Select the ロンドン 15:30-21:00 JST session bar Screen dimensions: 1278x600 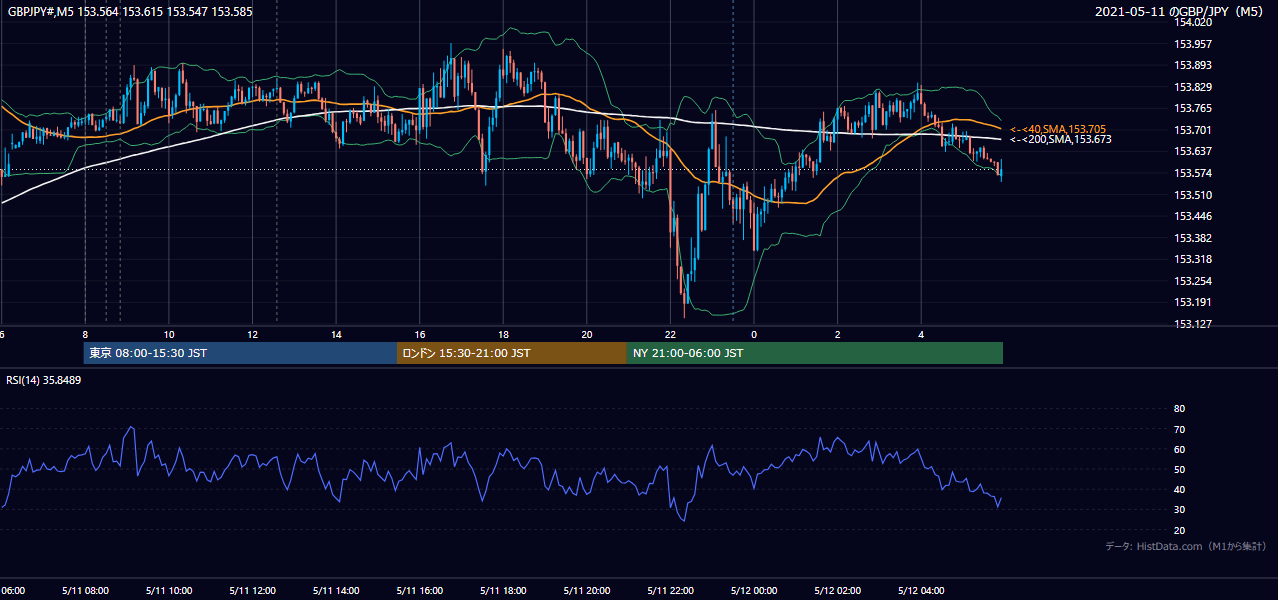tap(512, 353)
